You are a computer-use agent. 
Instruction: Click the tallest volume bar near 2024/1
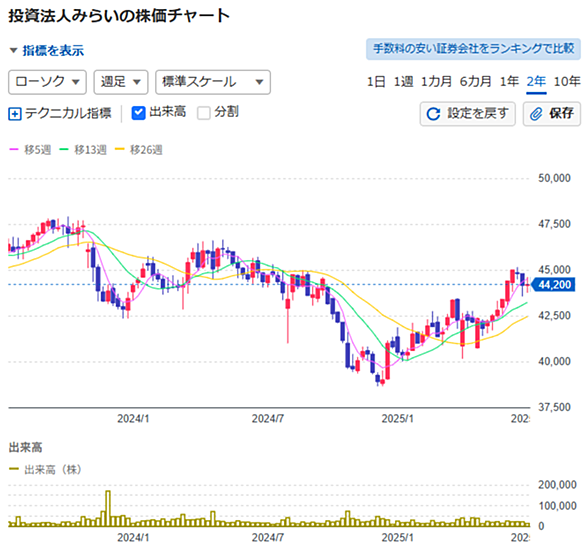[x=108, y=508]
